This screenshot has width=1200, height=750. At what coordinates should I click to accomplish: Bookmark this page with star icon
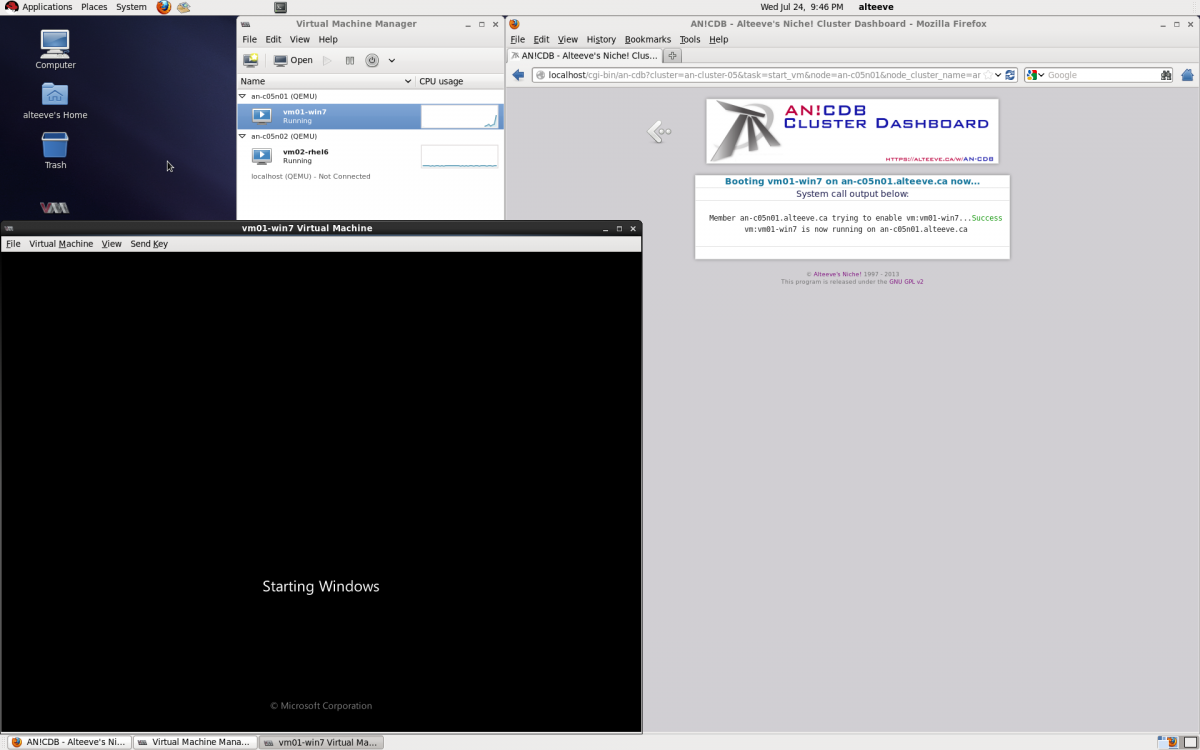tap(988, 75)
